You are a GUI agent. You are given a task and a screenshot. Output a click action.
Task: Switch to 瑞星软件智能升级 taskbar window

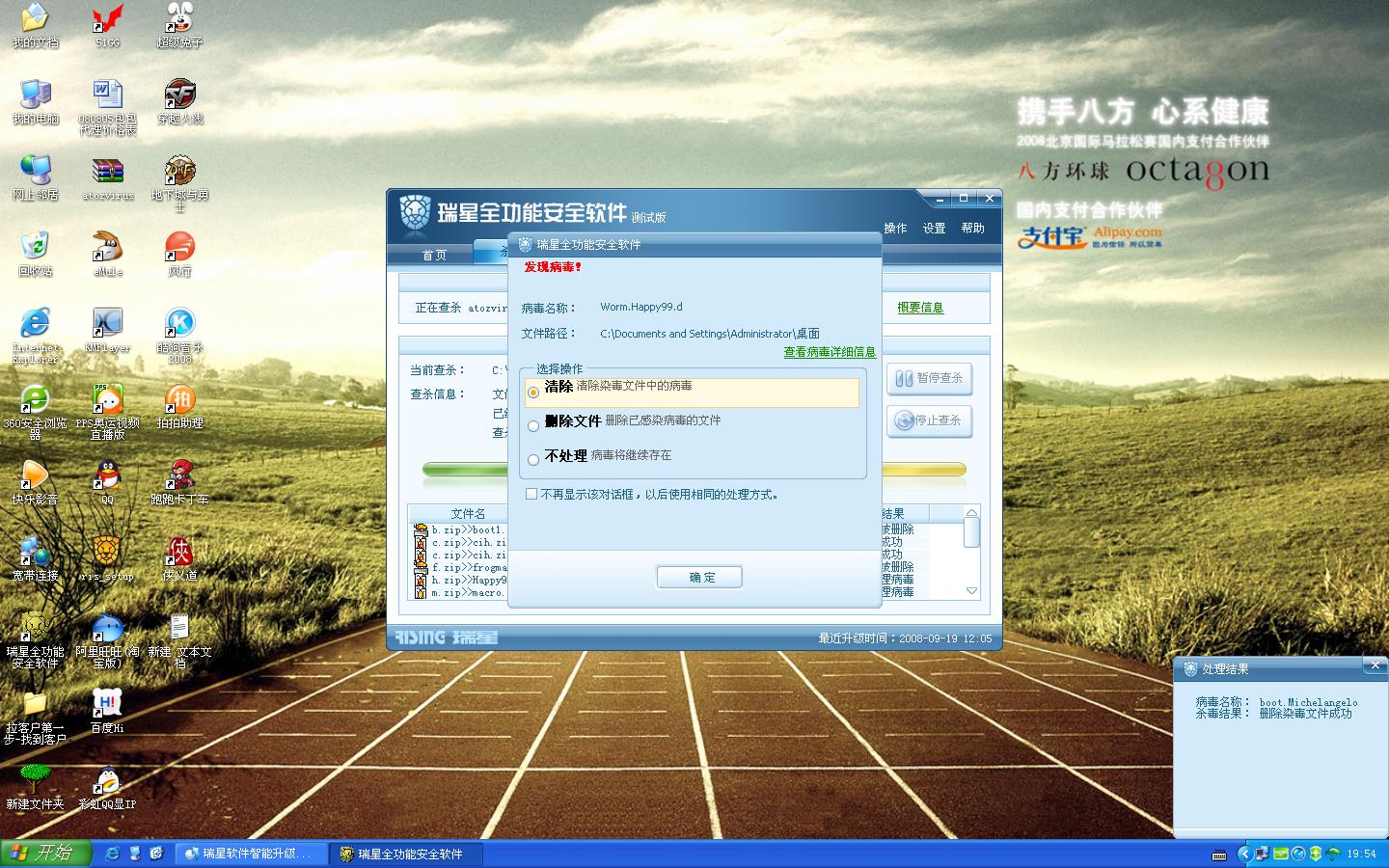[x=251, y=854]
